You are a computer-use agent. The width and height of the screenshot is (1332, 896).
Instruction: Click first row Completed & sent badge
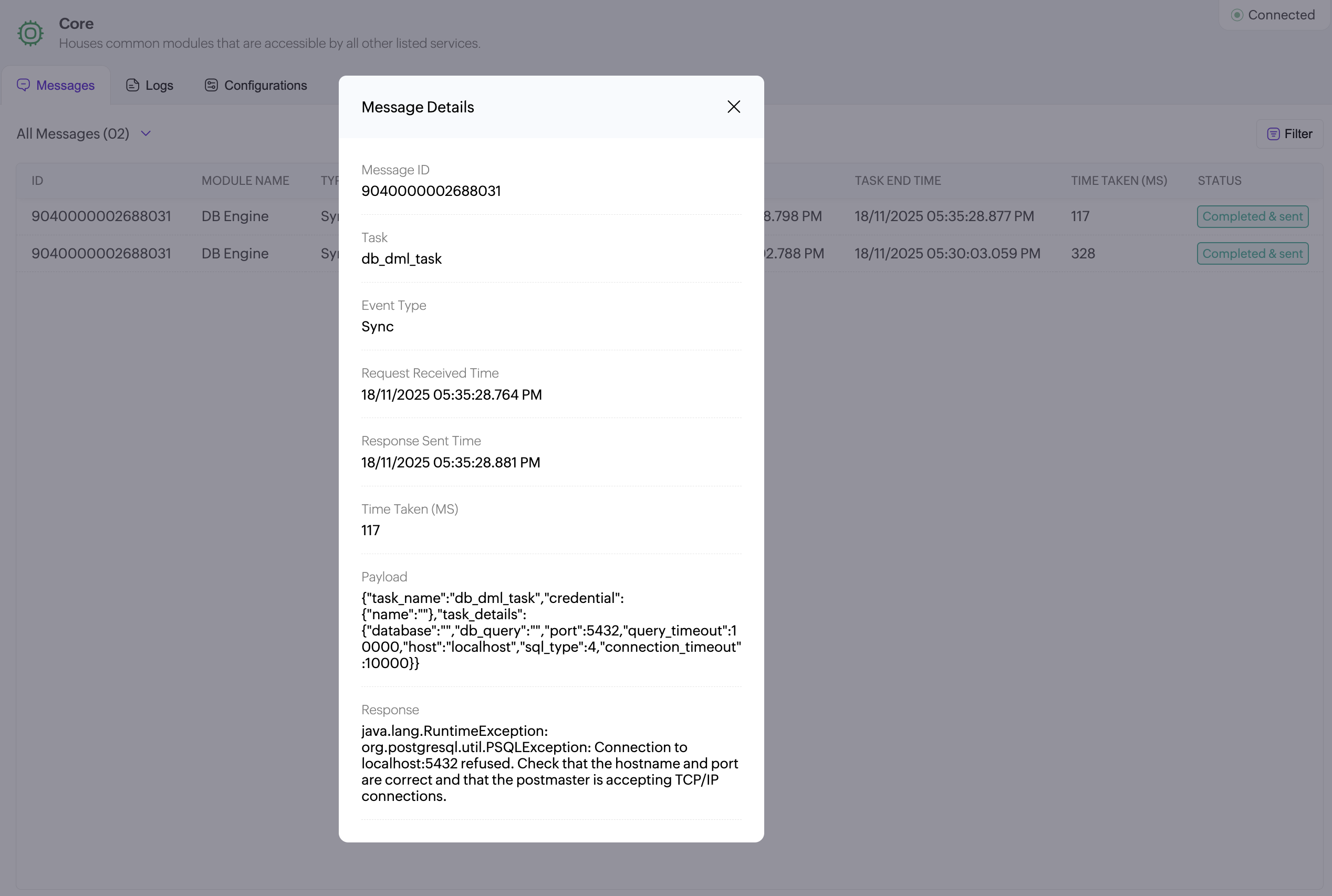(1253, 216)
